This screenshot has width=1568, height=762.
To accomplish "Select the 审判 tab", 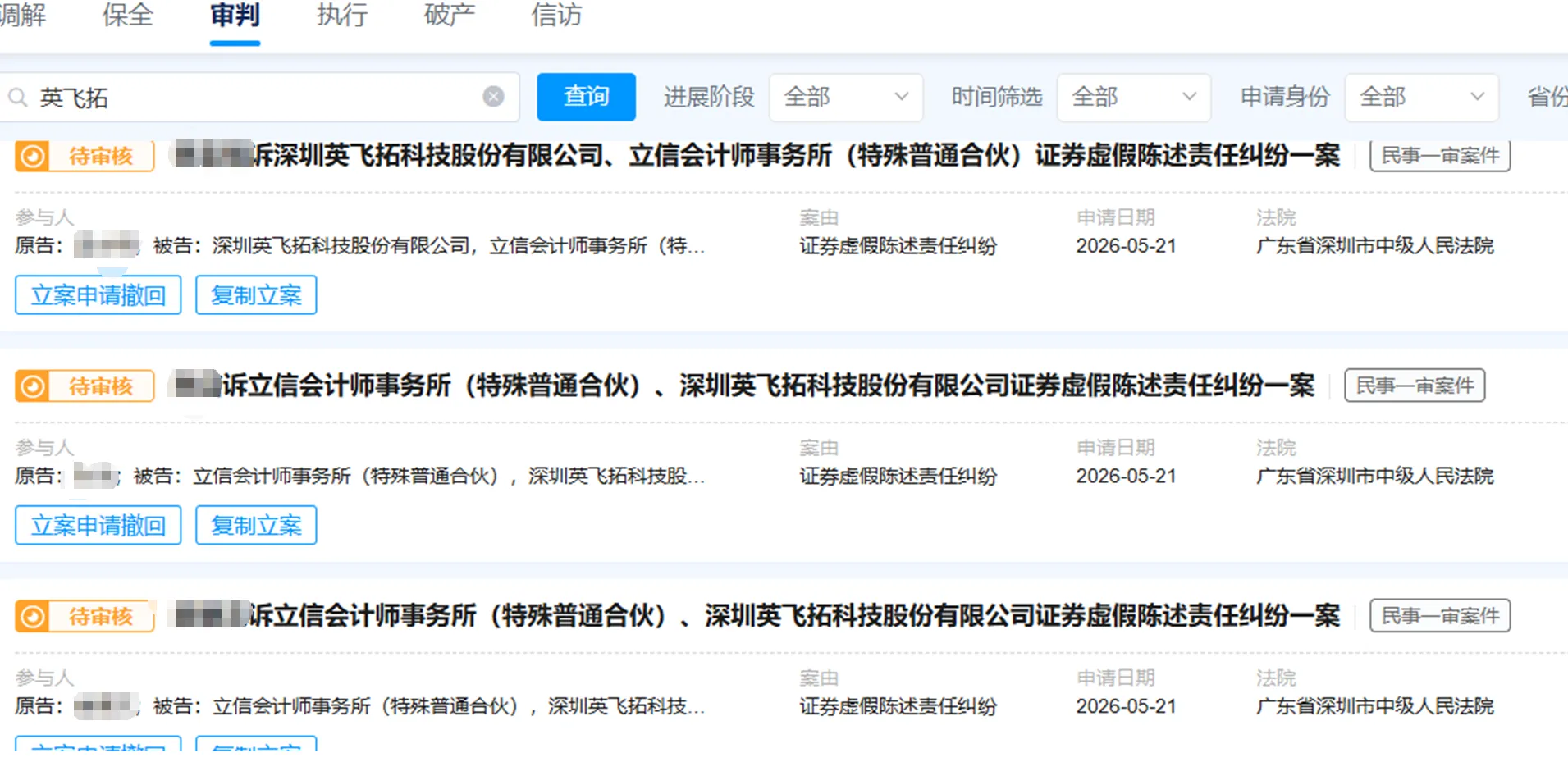I will tap(235, 15).
